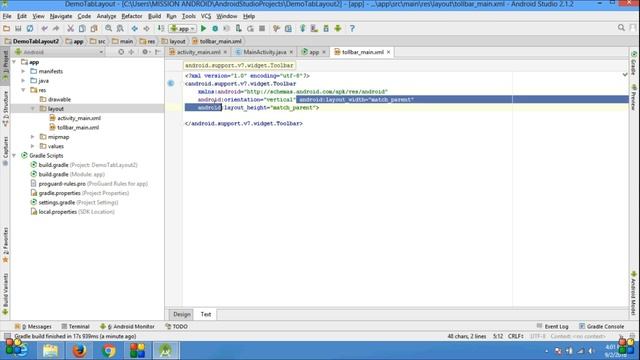Open the TODO tool window
This screenshot has height=360, width=640.
point(176,327)
